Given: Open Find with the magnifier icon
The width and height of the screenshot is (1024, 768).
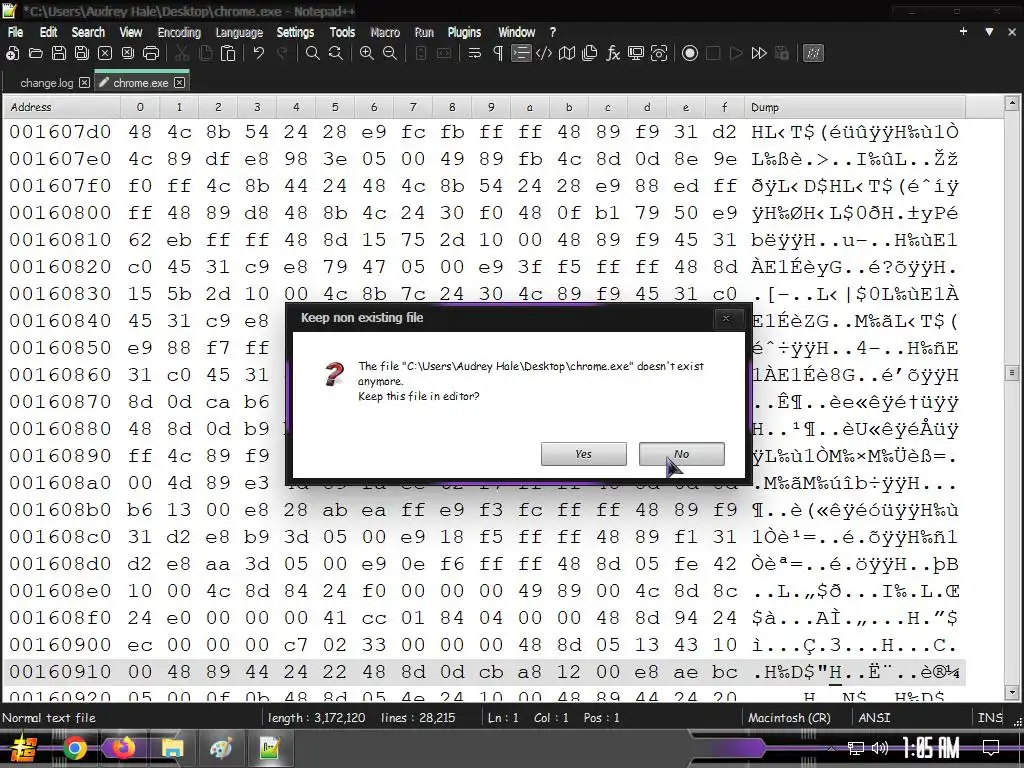Looking at the screenshot, I should tap(313, 54).
